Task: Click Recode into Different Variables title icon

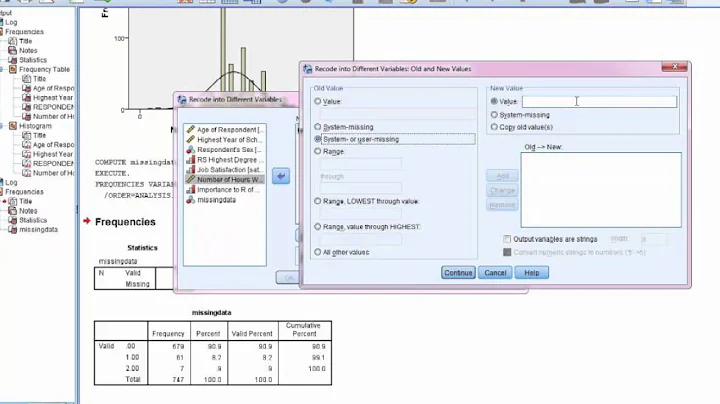Action: coord(182,99)
